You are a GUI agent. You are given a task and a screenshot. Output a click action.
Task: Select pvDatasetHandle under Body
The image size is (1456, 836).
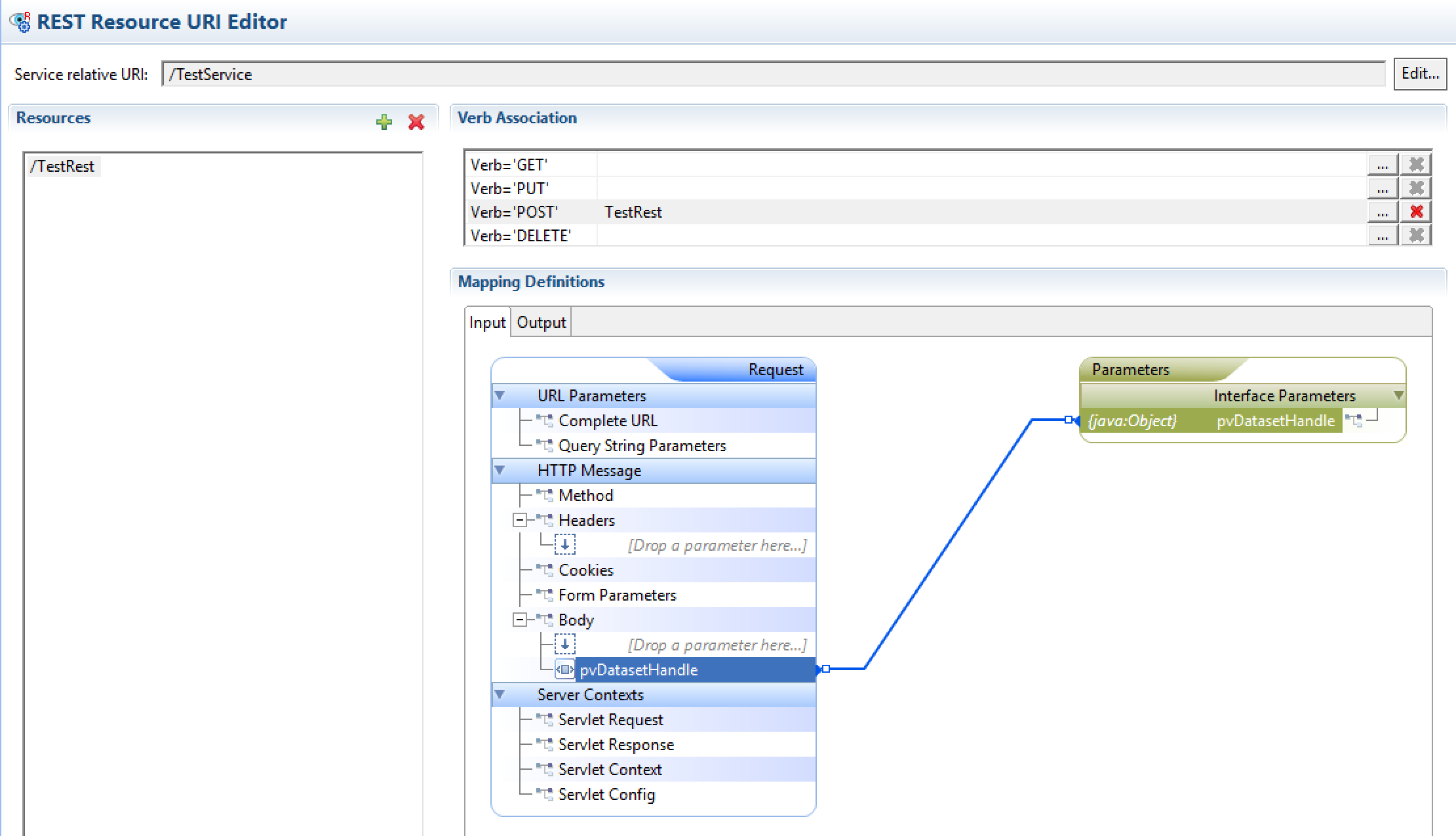point(695,669)
